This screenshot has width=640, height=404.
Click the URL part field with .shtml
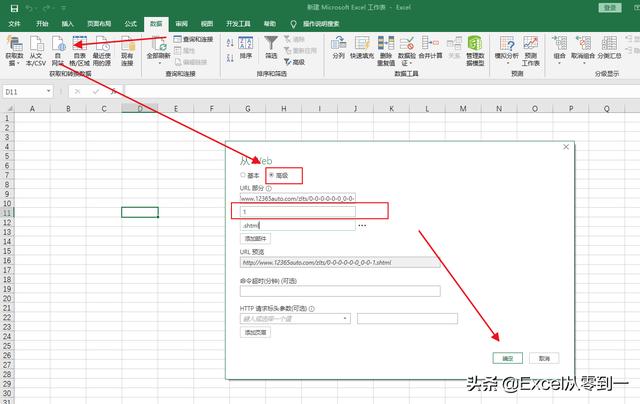click(298, 225)
